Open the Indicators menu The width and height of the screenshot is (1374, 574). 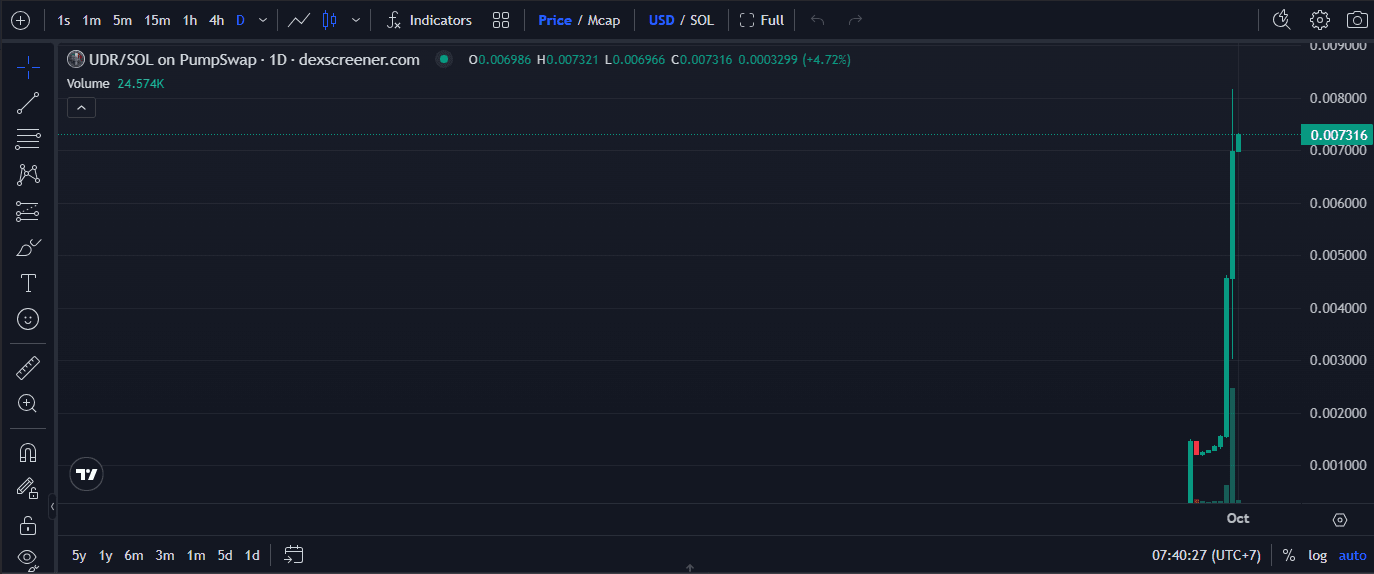point(429,20)
